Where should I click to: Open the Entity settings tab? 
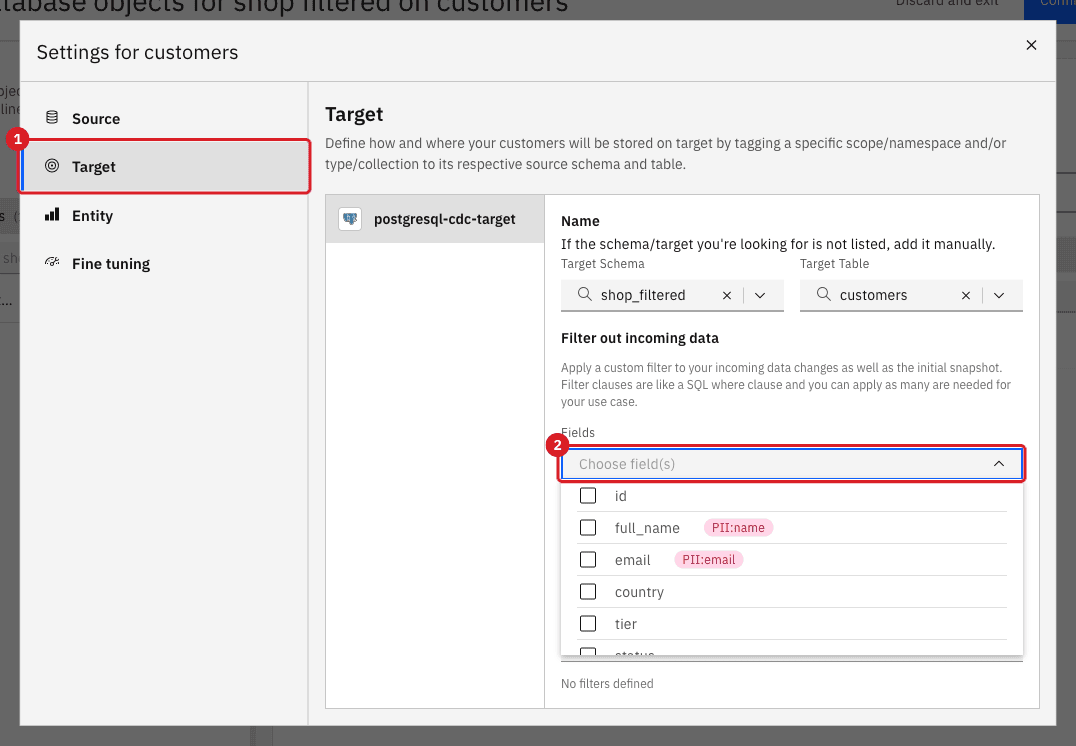tap(165, 215)
